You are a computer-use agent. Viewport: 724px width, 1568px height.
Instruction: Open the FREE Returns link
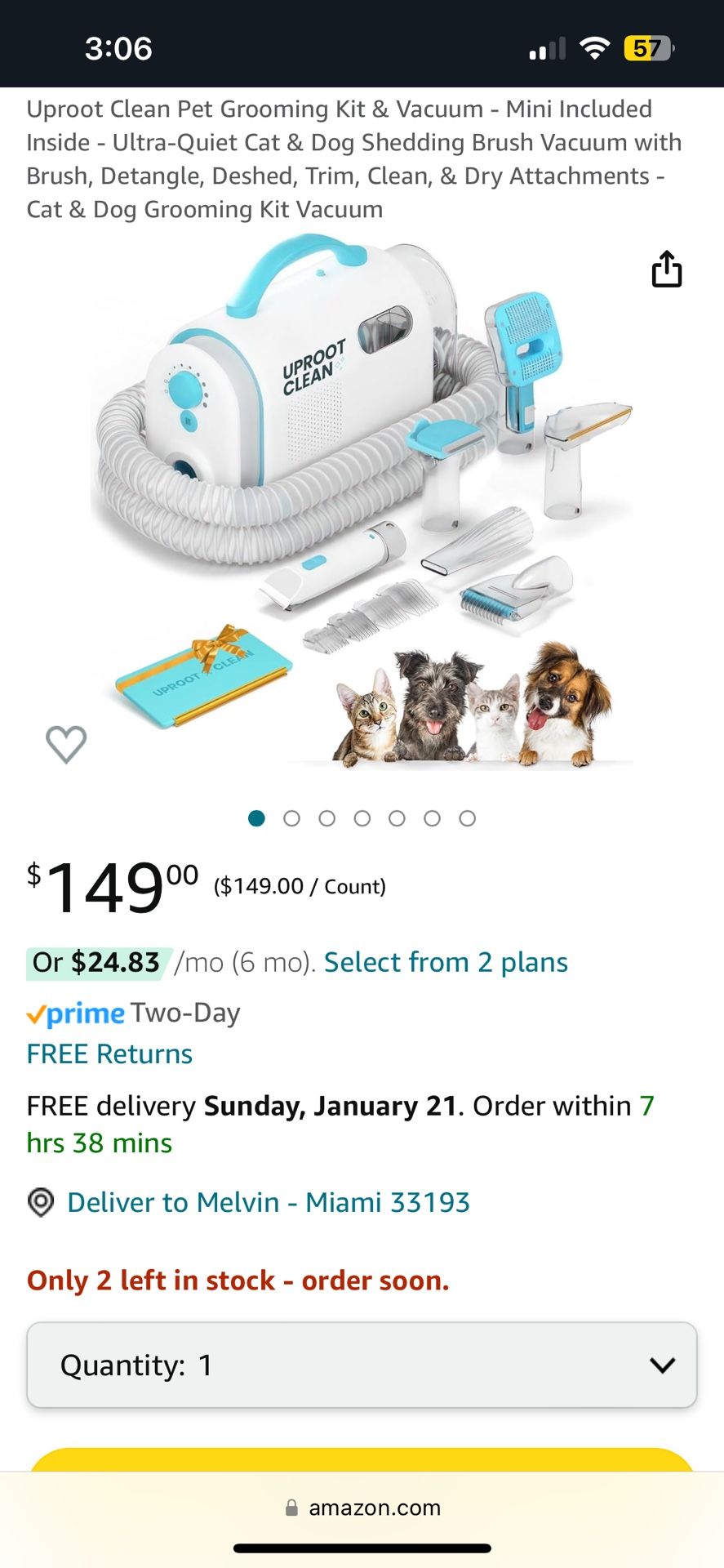point(109,1053)
